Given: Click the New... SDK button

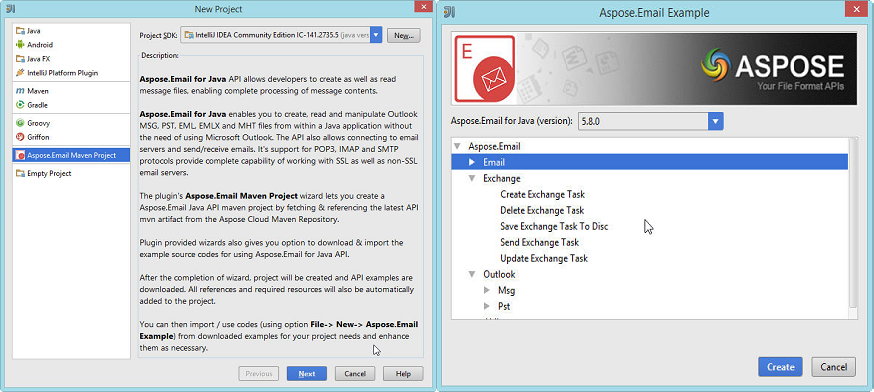Looking at the screenshot, I should point(404,35).
